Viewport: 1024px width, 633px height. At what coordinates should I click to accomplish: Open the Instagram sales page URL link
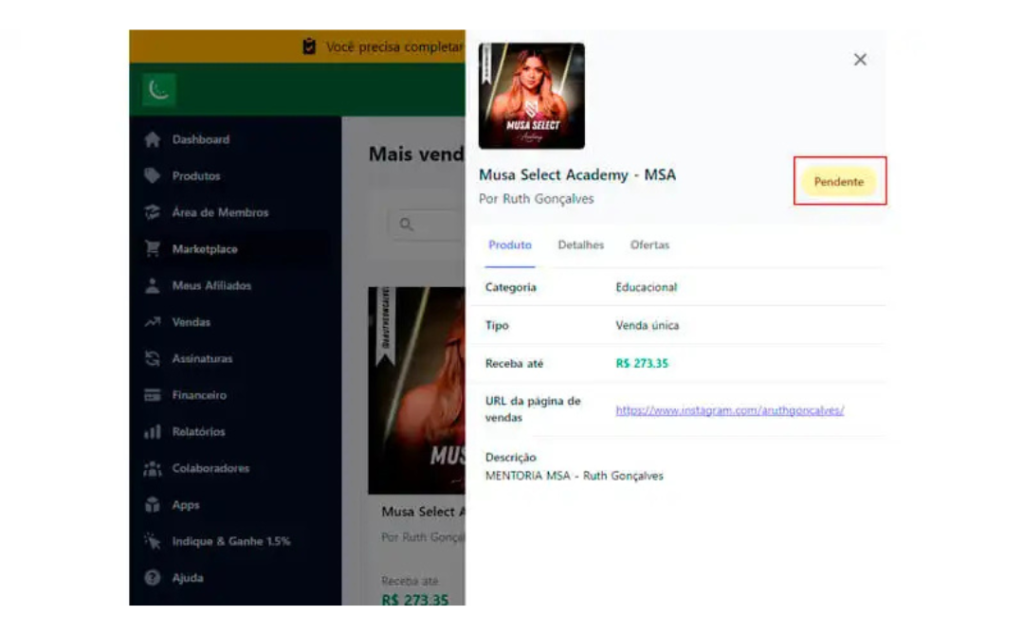(x=730, y=410)
